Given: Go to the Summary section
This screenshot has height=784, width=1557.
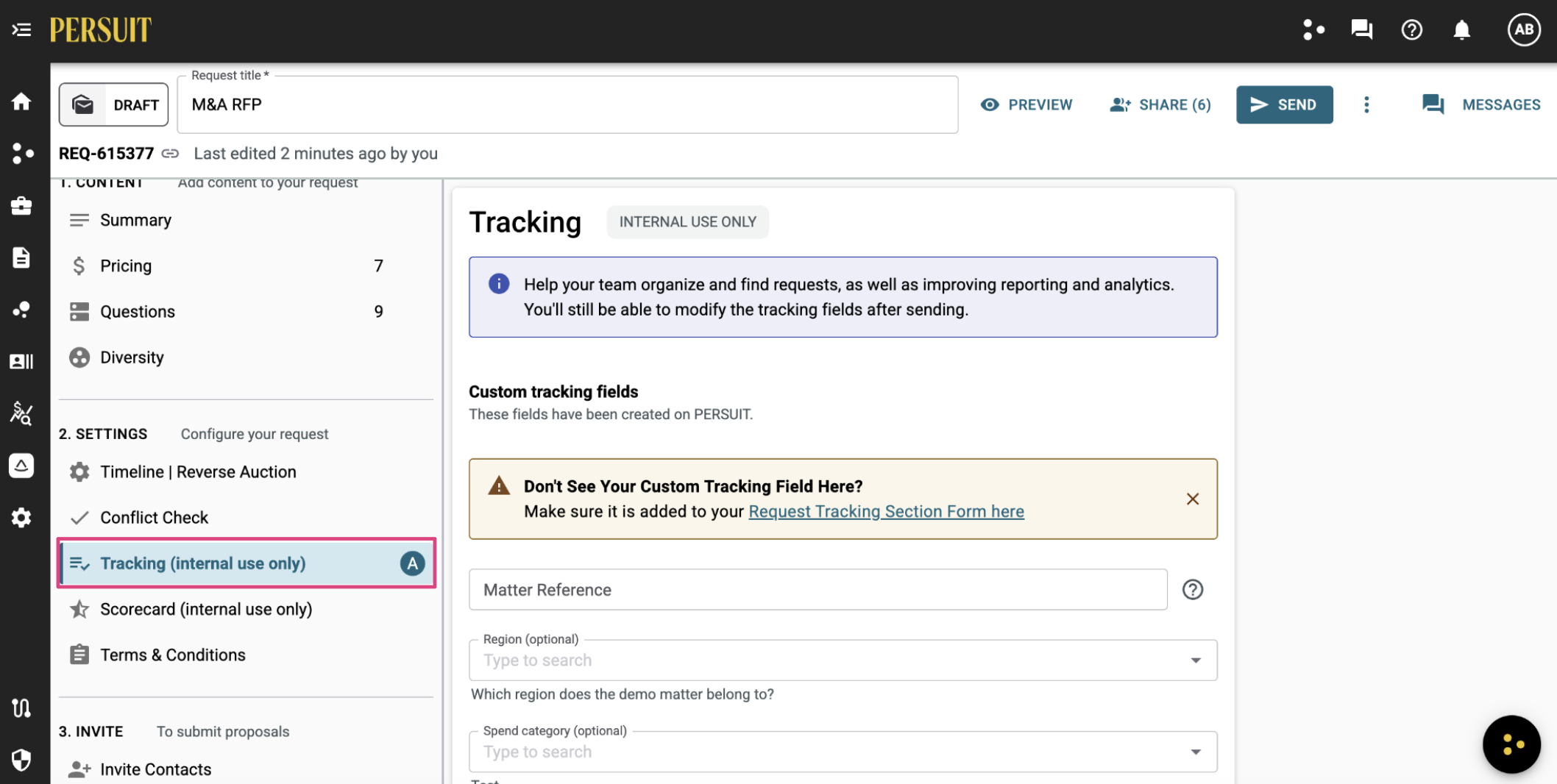Looking at the screenshot, I should pyautogui.click(x=246, y=220).
